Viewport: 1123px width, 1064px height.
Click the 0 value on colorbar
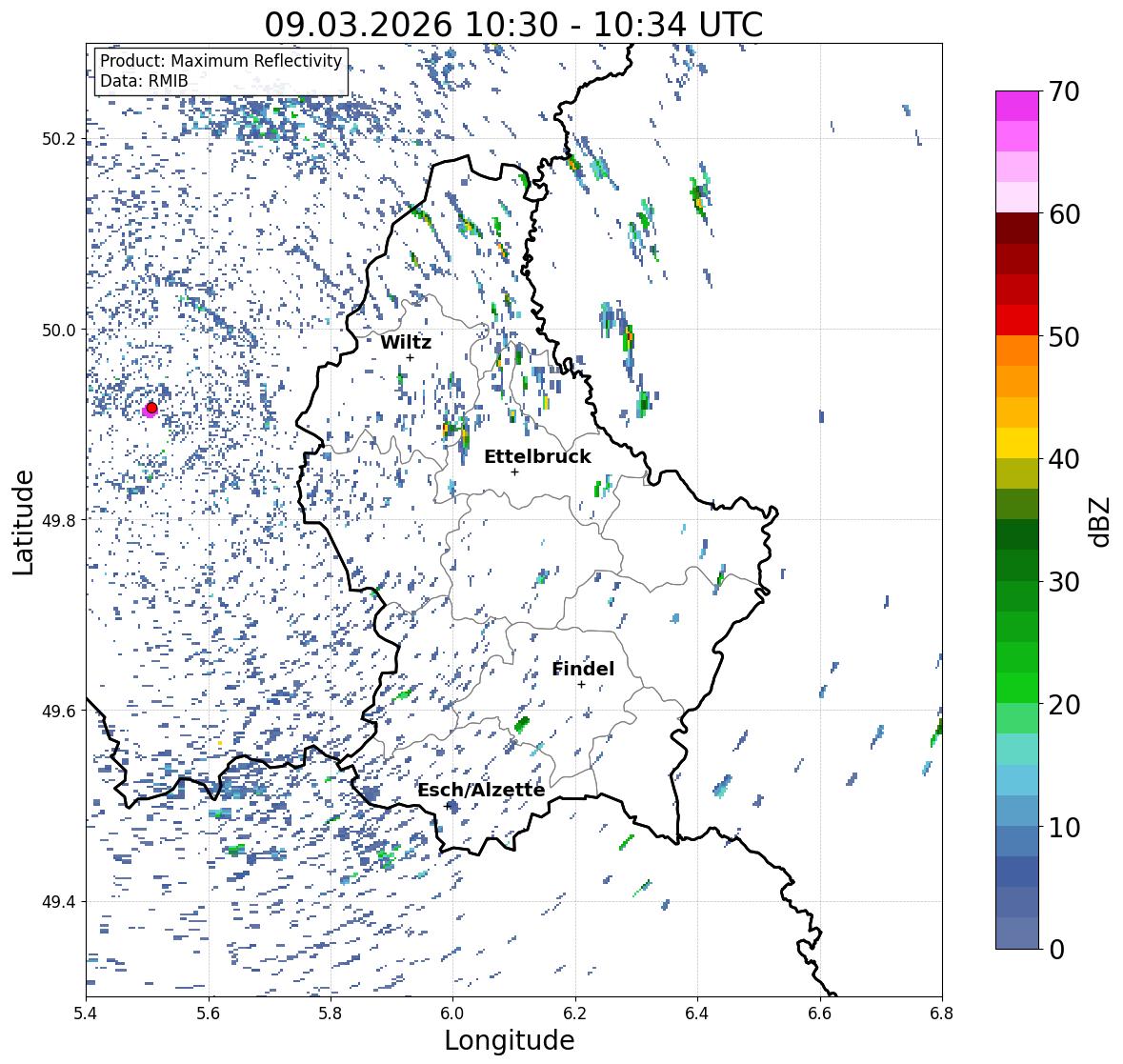(x=1057, y=950)
